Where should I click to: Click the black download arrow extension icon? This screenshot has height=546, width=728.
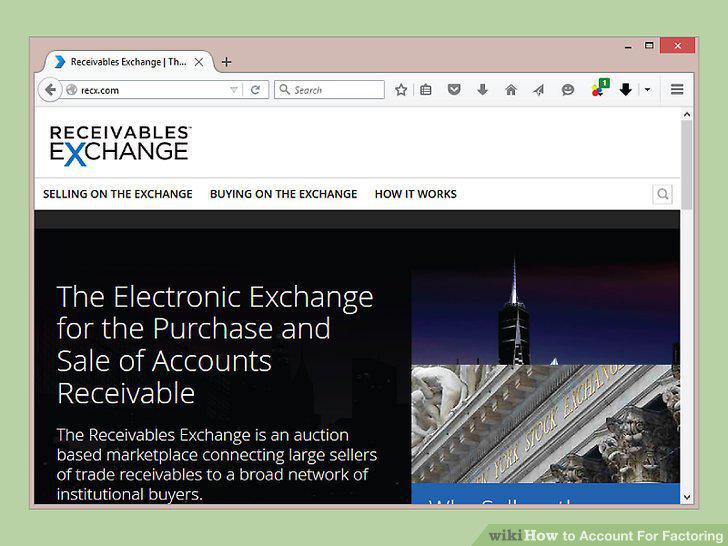625,90
